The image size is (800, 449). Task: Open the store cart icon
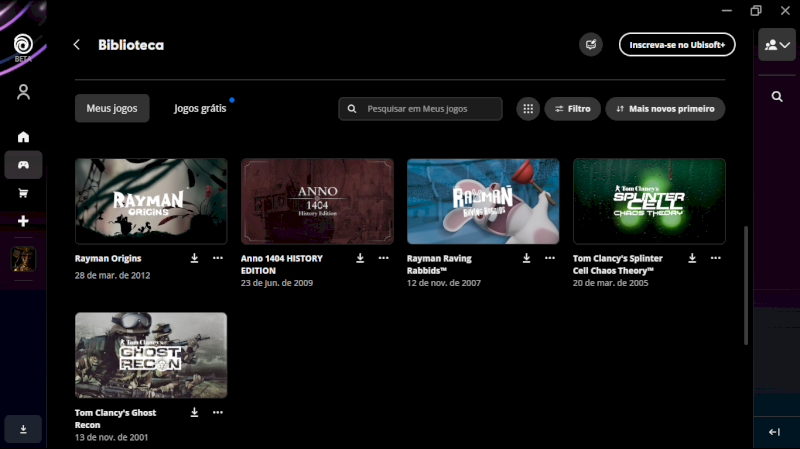pyautogui.click(x=23, y=193)
